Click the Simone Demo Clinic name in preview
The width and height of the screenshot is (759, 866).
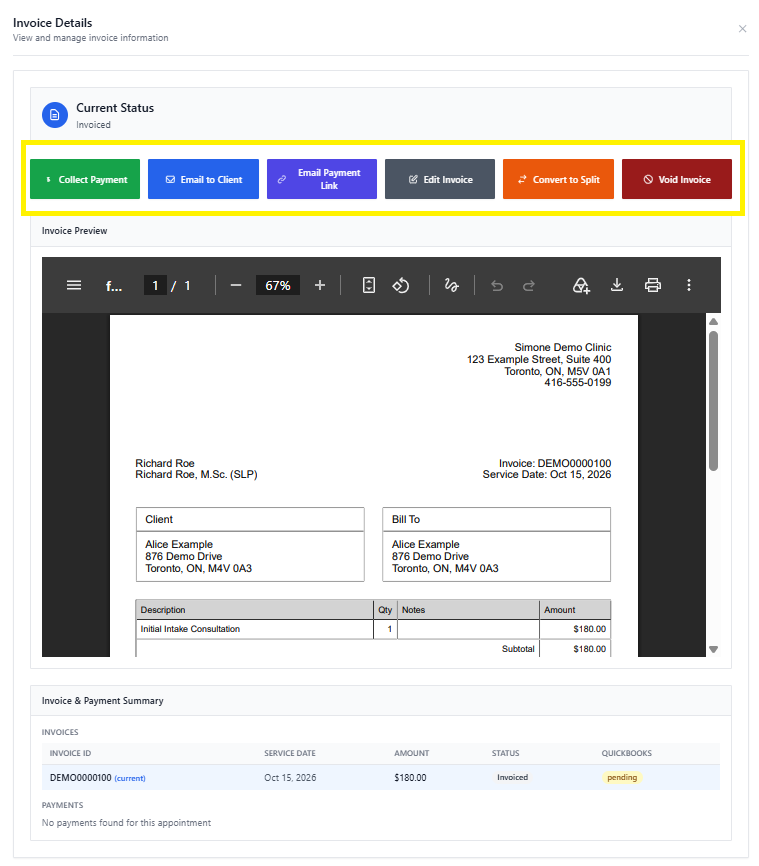(563, 347)
